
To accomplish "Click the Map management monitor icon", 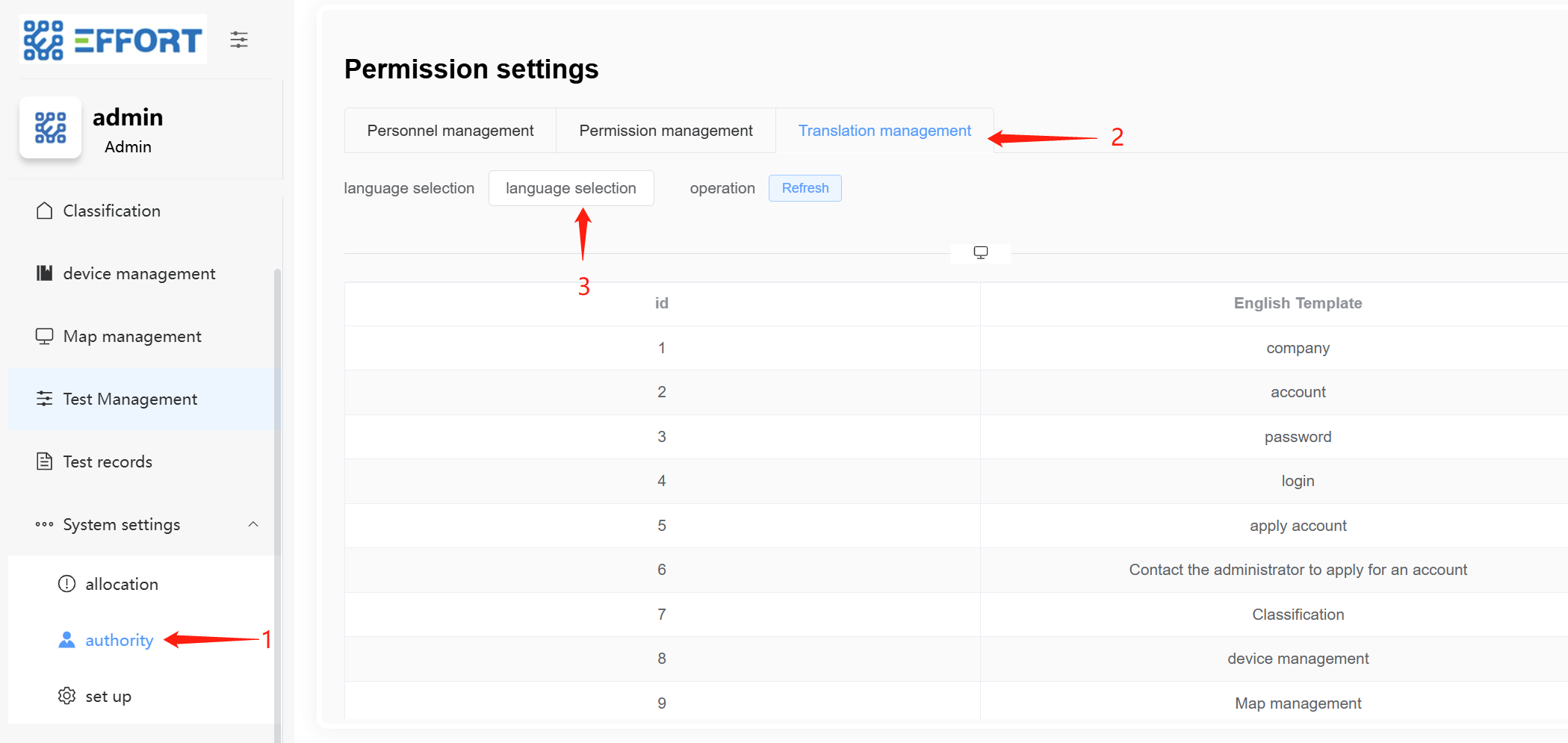I will 45,336.
